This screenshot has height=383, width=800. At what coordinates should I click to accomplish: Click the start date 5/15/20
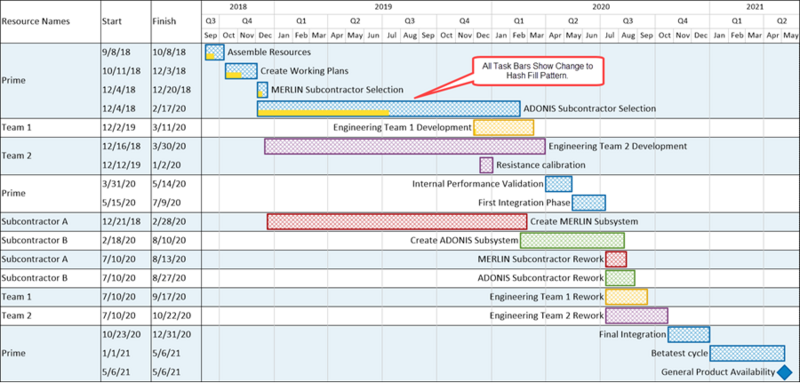pyautogui.click(x=117, y=202)
